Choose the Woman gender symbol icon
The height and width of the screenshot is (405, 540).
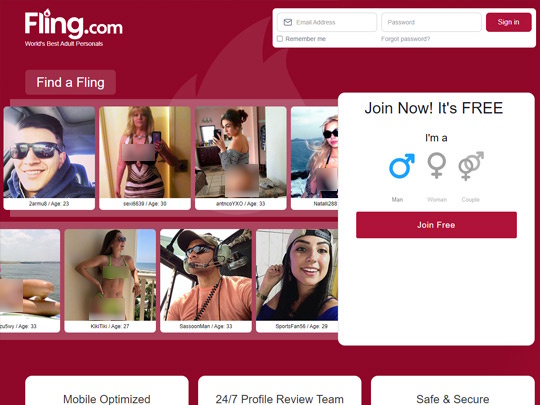pos(437,165)
